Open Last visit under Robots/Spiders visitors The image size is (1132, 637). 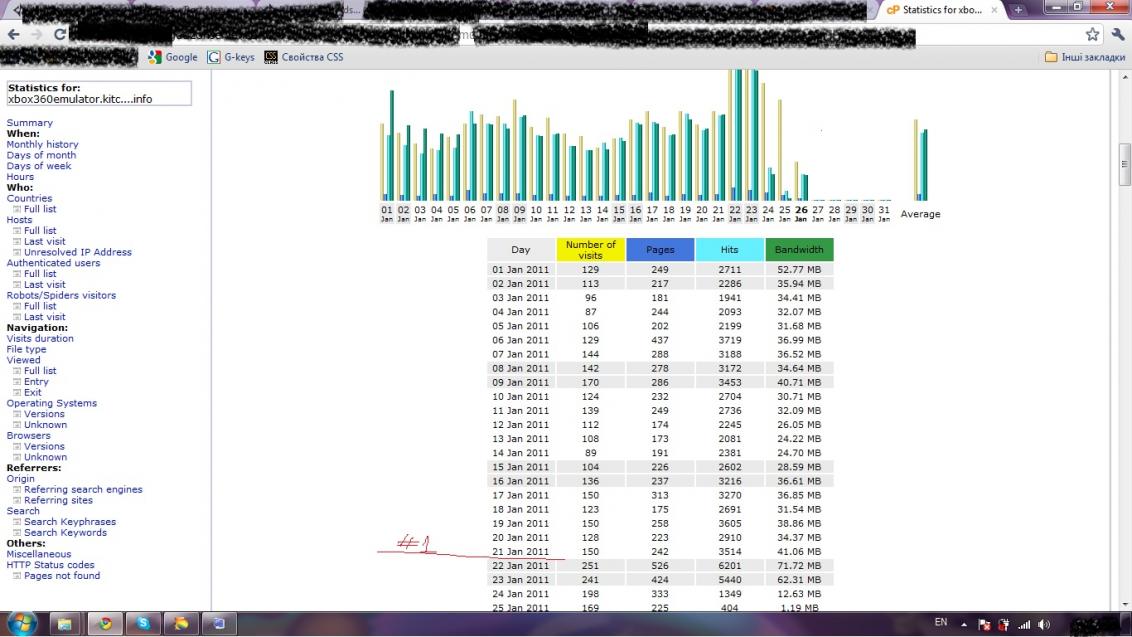tap(45, 317)
